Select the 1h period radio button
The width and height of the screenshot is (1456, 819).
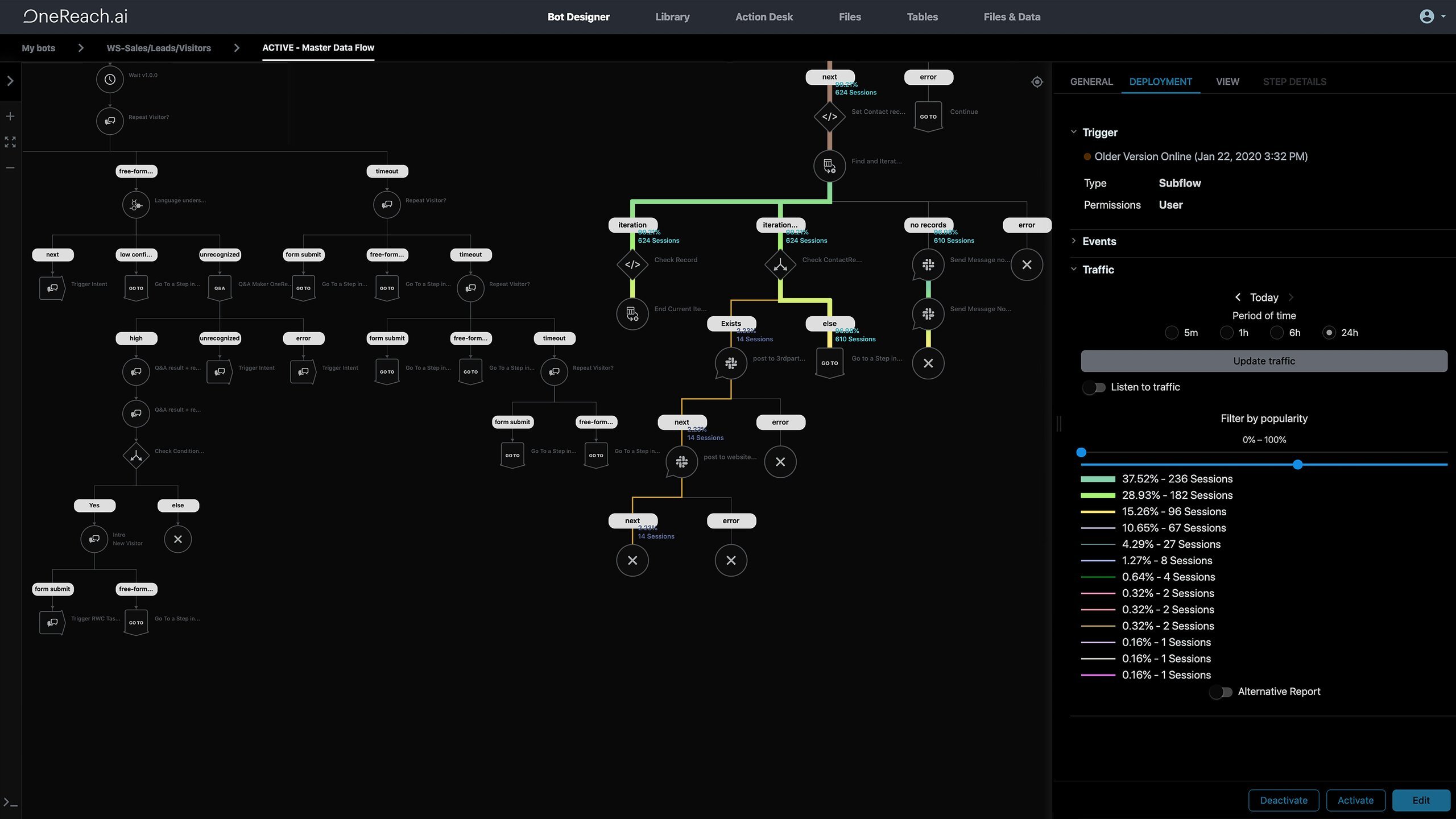point(1227,333)
